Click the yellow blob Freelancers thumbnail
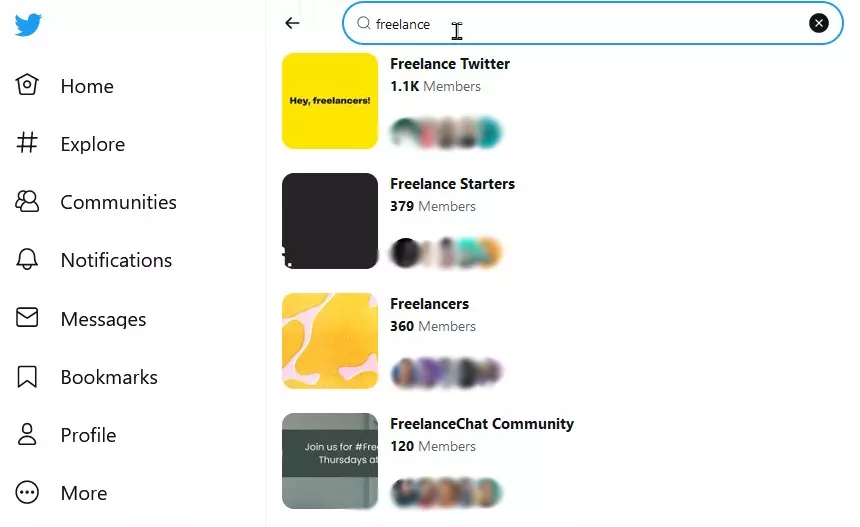Image resolution: width=860 pixels, height=527 pixels. coord(330,341)
